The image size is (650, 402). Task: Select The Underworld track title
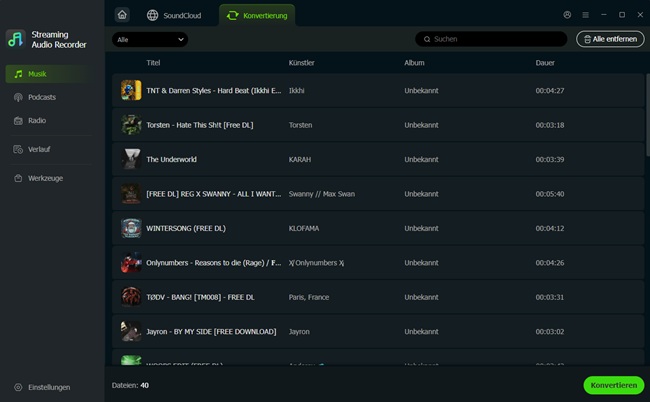(171, 159)
